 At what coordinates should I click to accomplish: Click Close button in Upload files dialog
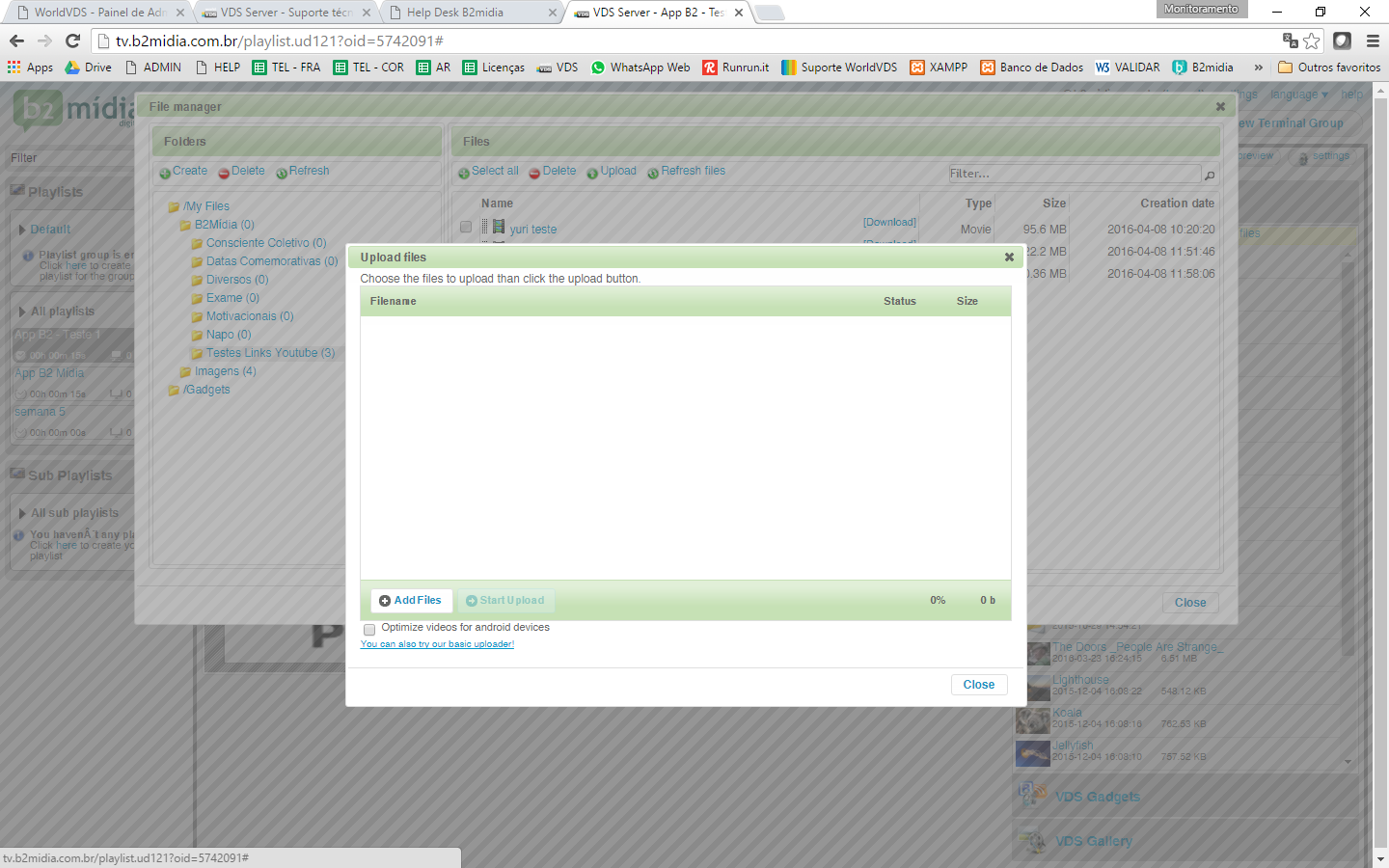click(979, 685)
